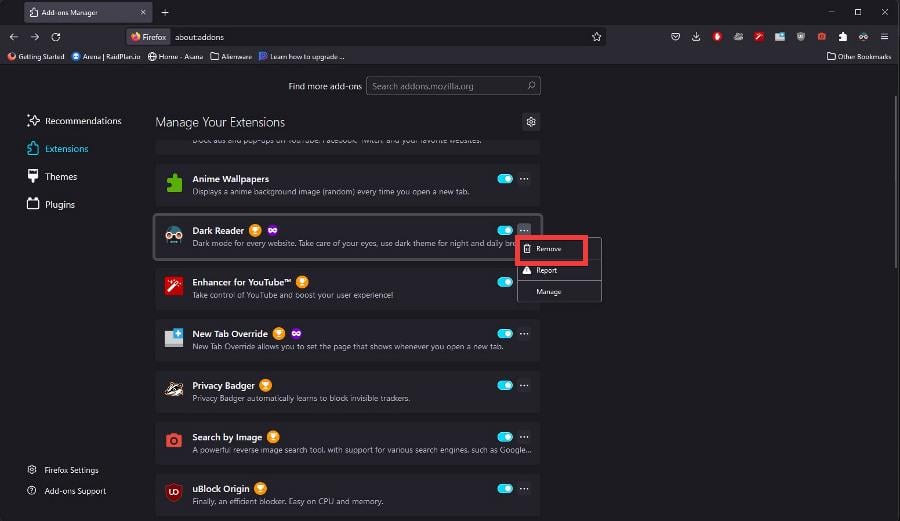Click the Privacy Badger recommended badge
The image size is (900, 521).
point(265,385)
